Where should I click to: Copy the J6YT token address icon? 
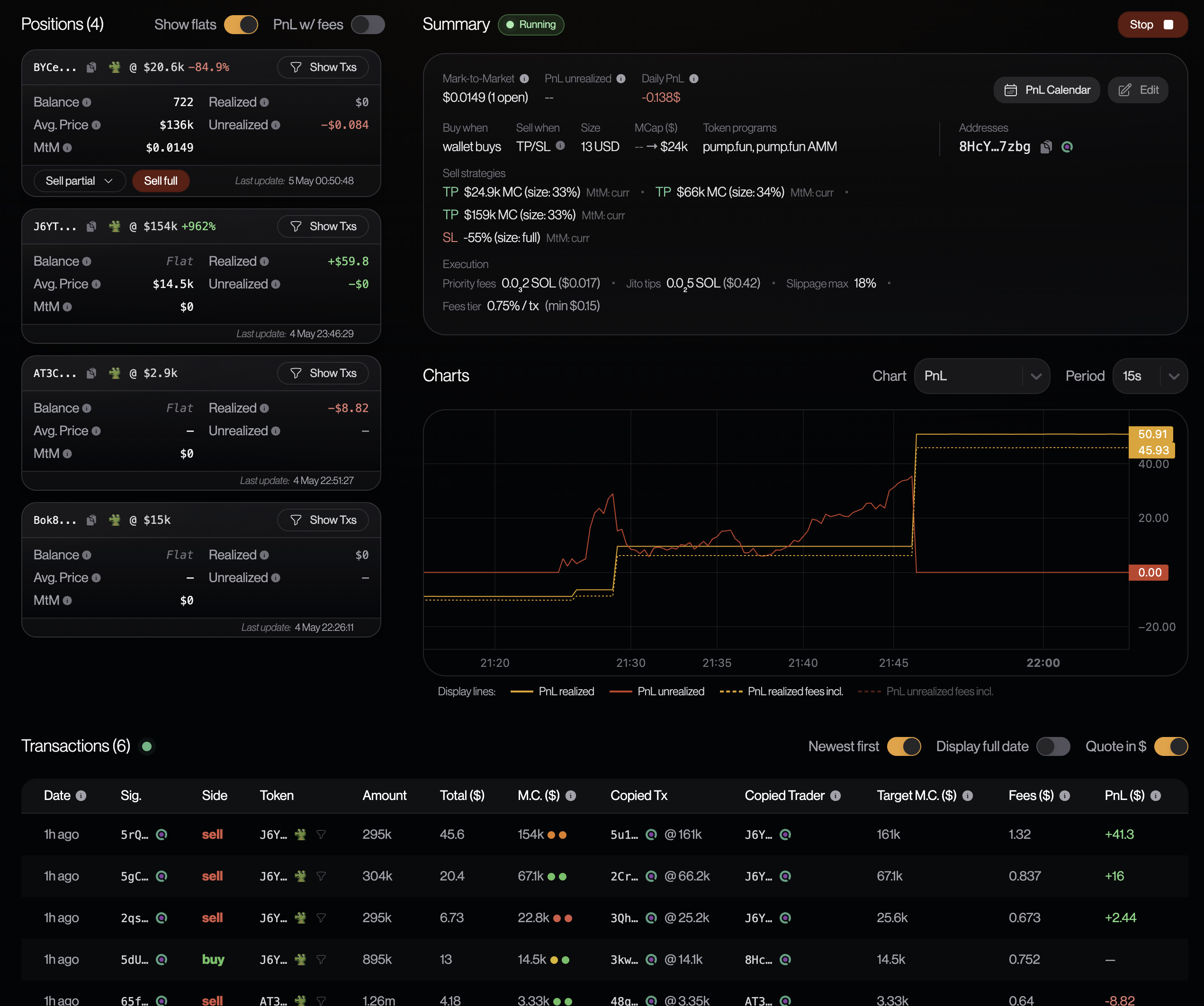pyautogui.click(x=91, y=226)
